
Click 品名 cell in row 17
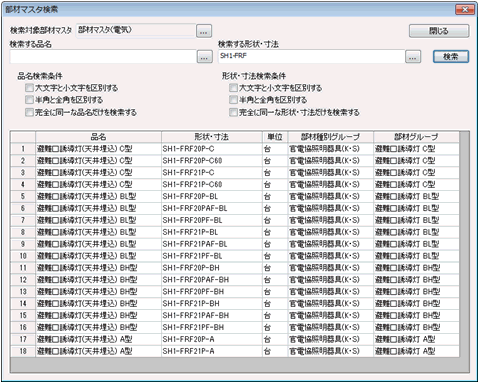(98, 339)
